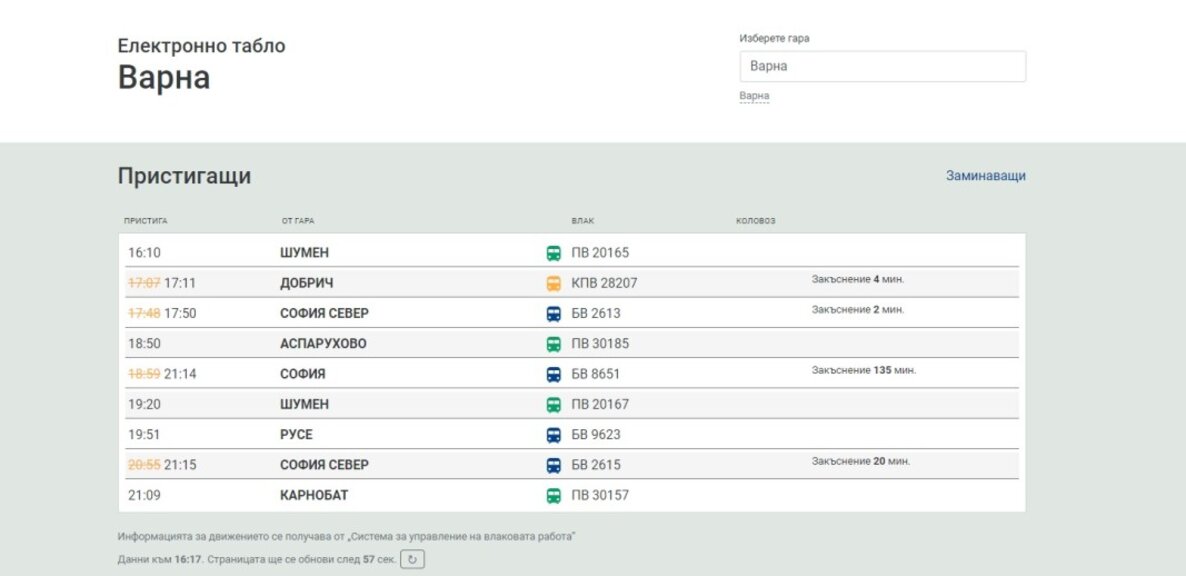
Task: Click the 4 min delay notice
Action: pos(858,280)
